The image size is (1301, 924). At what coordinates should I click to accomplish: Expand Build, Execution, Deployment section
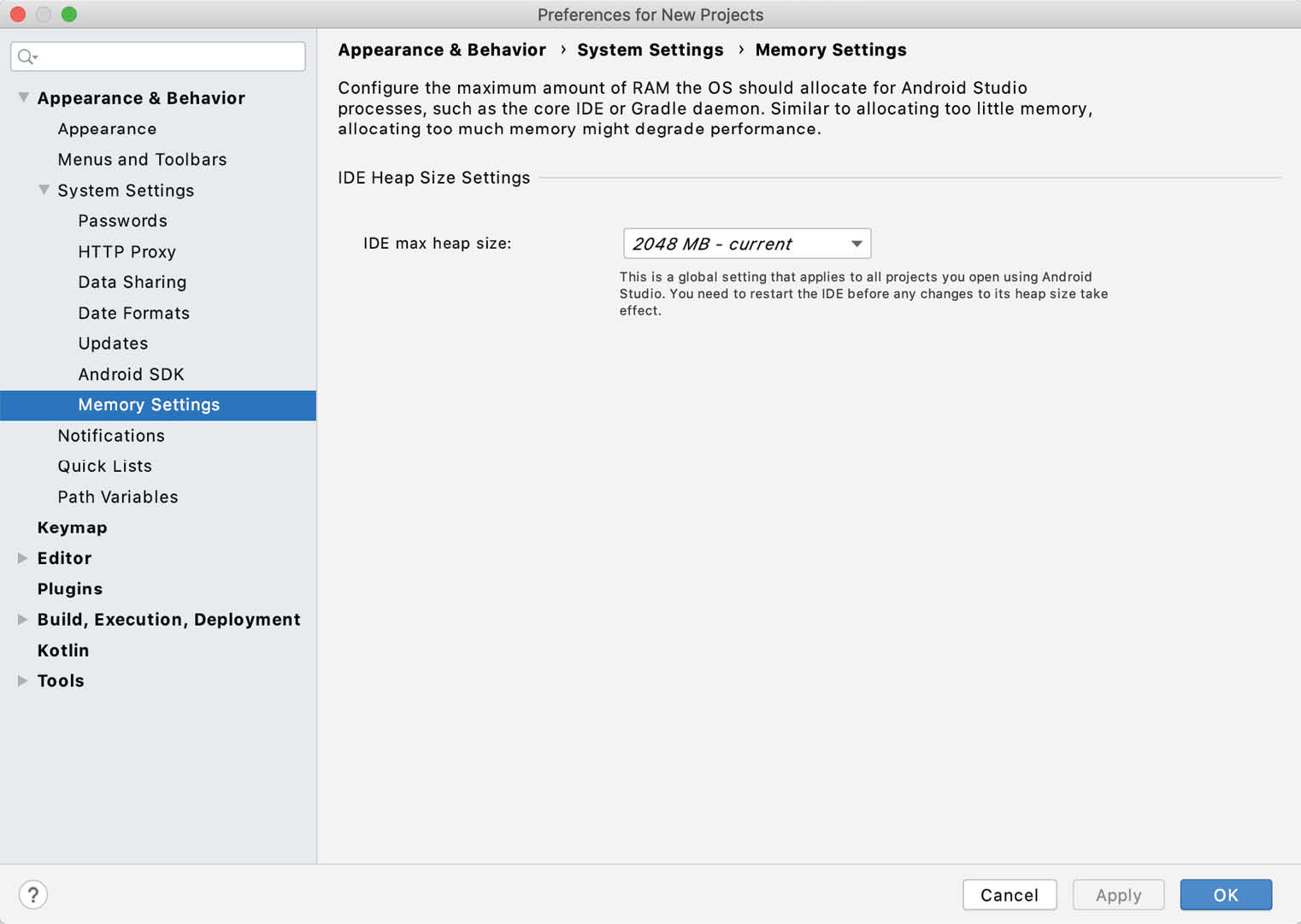pos(23,620)
